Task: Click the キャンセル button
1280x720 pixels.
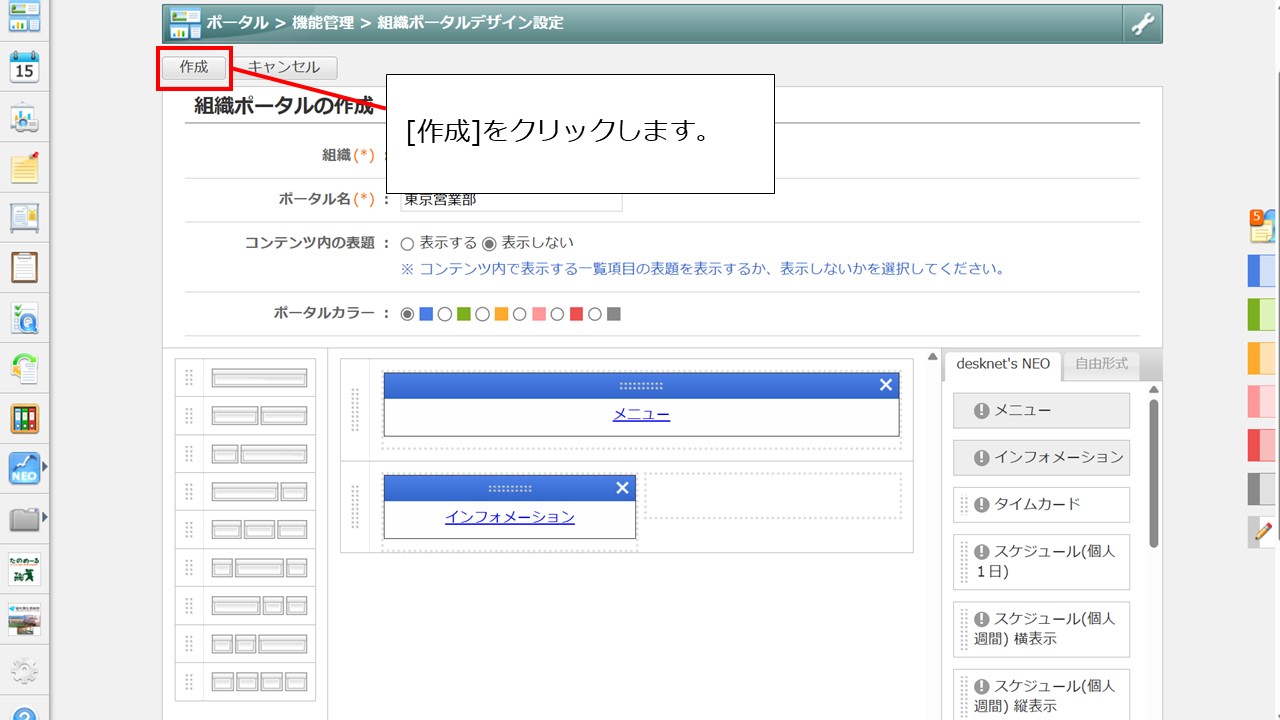Action: (284, 67)
